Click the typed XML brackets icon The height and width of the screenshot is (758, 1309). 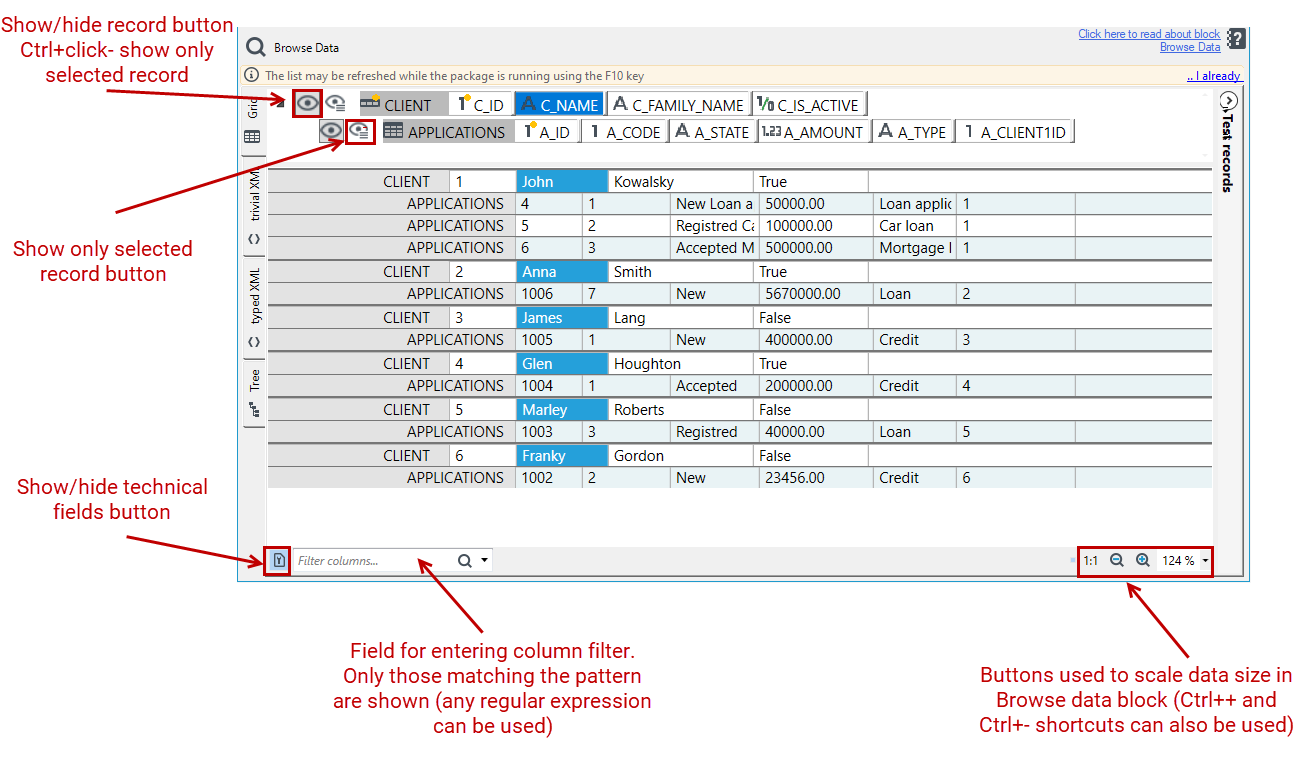pyautogui.click(x=254, y=341)
